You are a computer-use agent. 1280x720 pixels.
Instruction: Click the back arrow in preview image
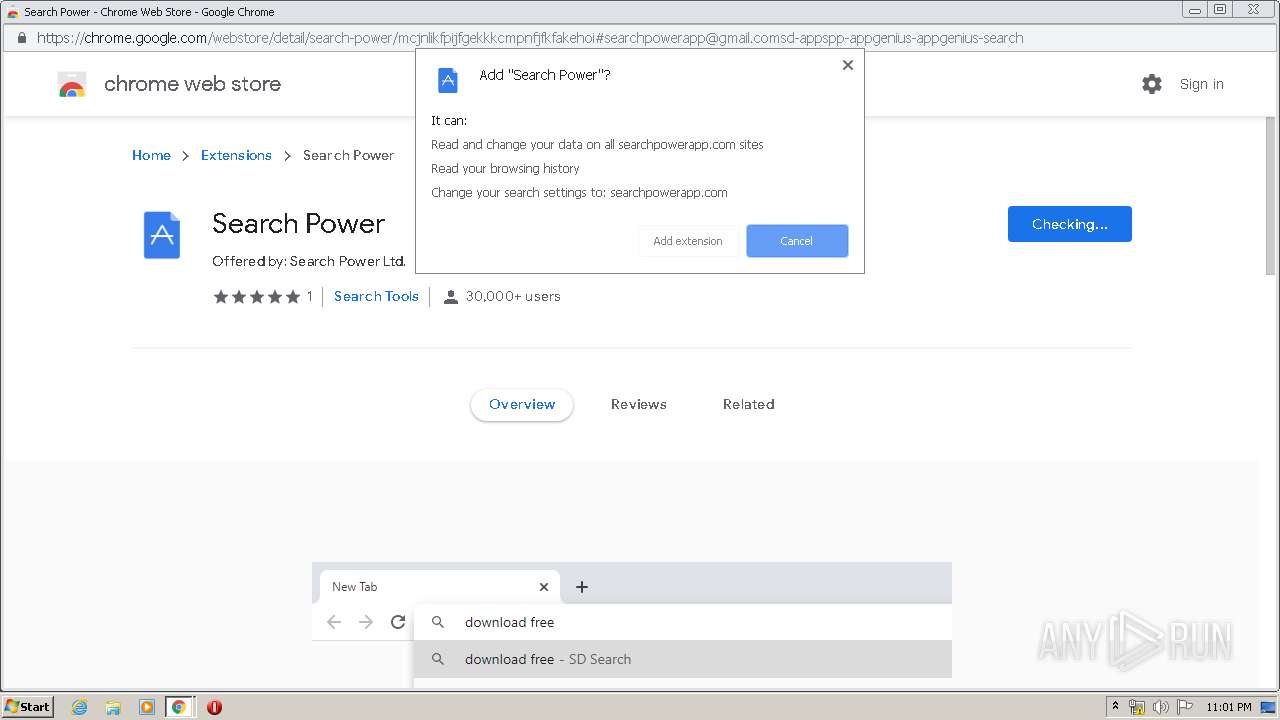coord(334,622)
